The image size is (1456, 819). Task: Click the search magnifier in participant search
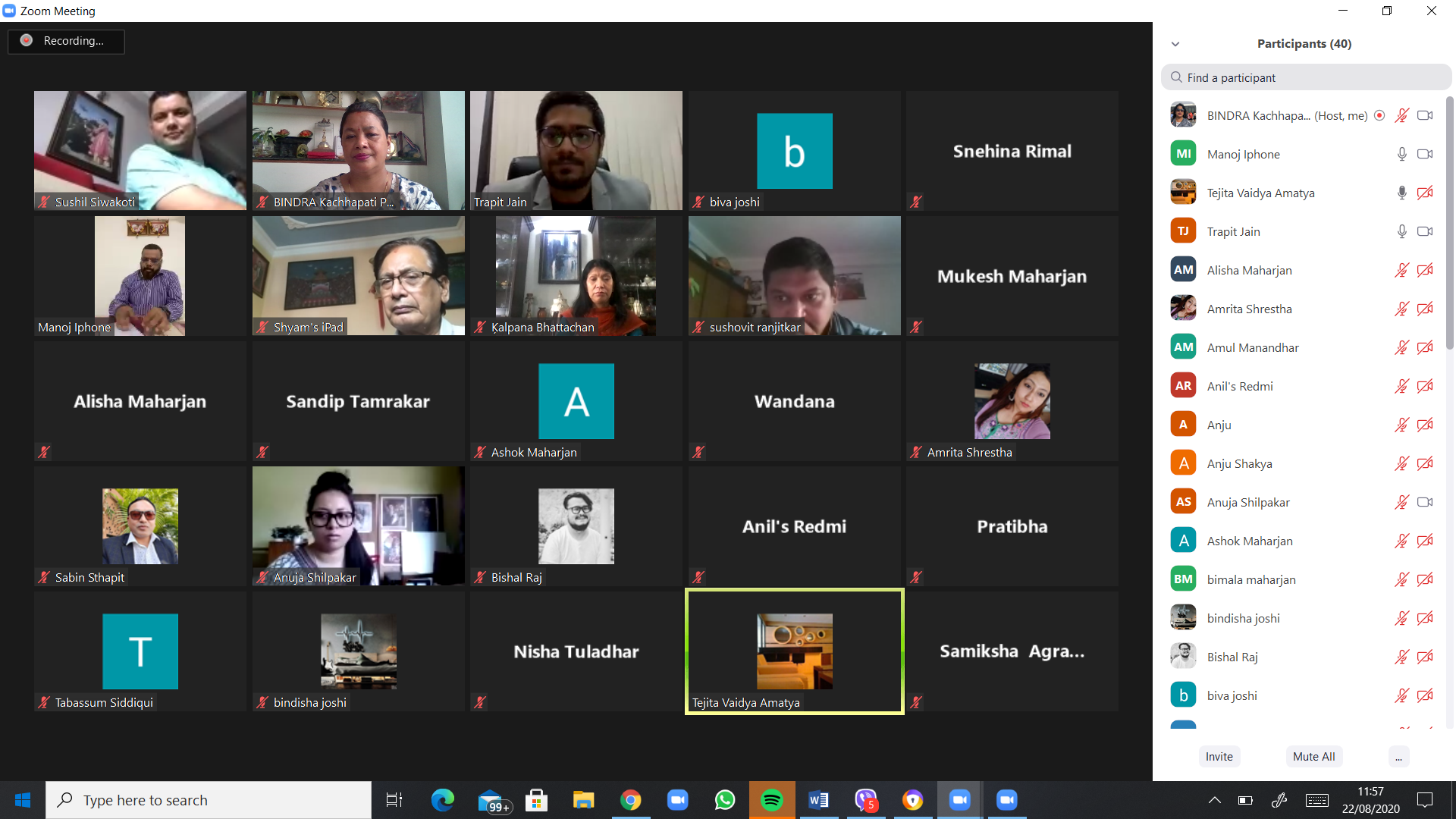[x=1176, y=77]
